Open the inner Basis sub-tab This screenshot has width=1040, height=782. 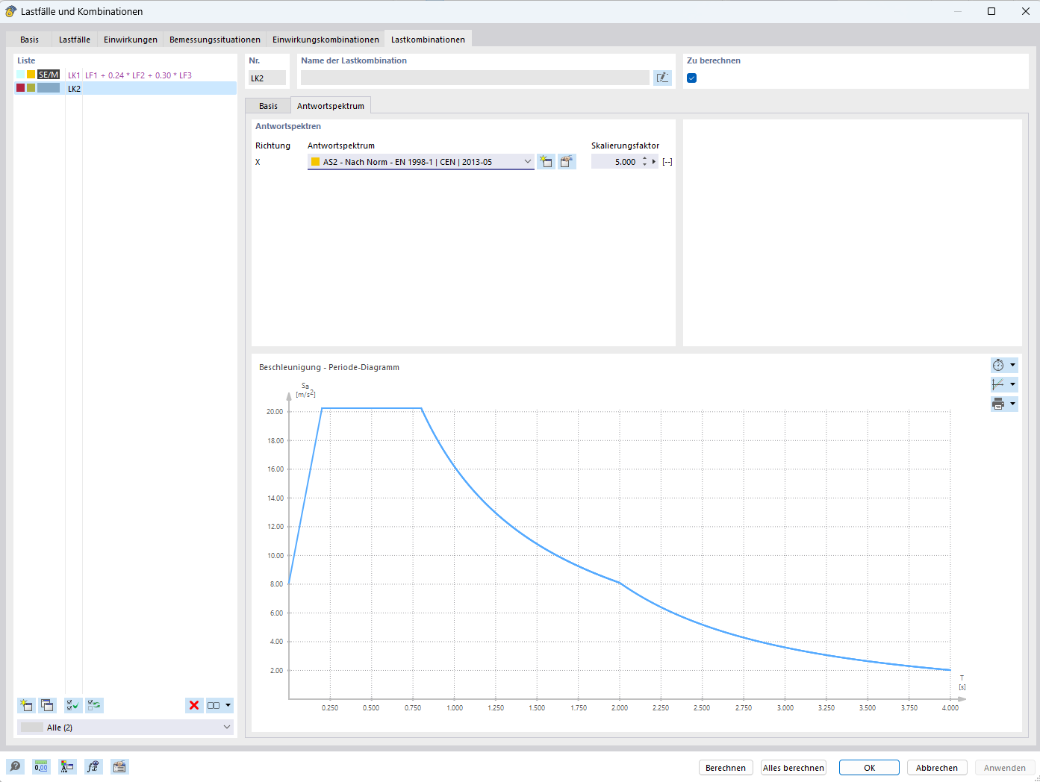[x=268, y=106]
